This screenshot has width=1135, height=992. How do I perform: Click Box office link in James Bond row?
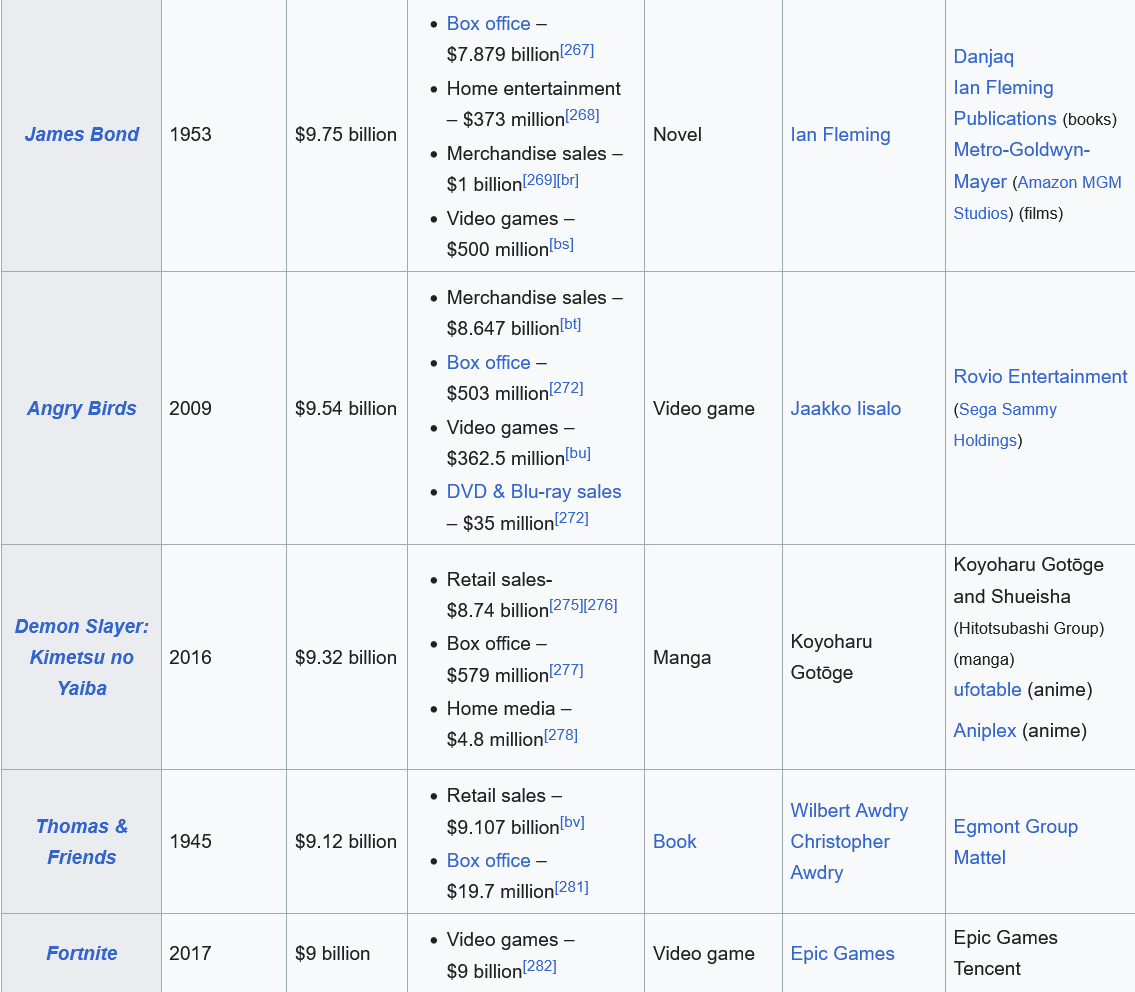[489, 24]
